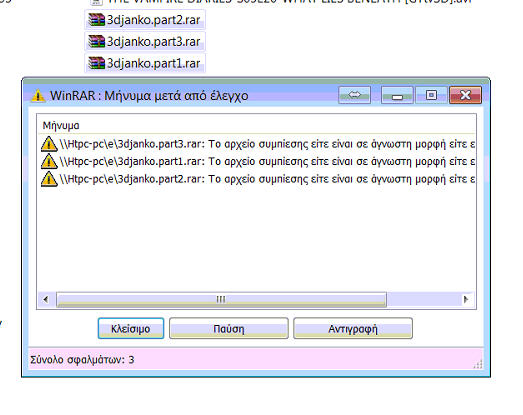
Task: Click the RAR archive icon of 3djanko.part3.rar
Action: click(96, 42)
